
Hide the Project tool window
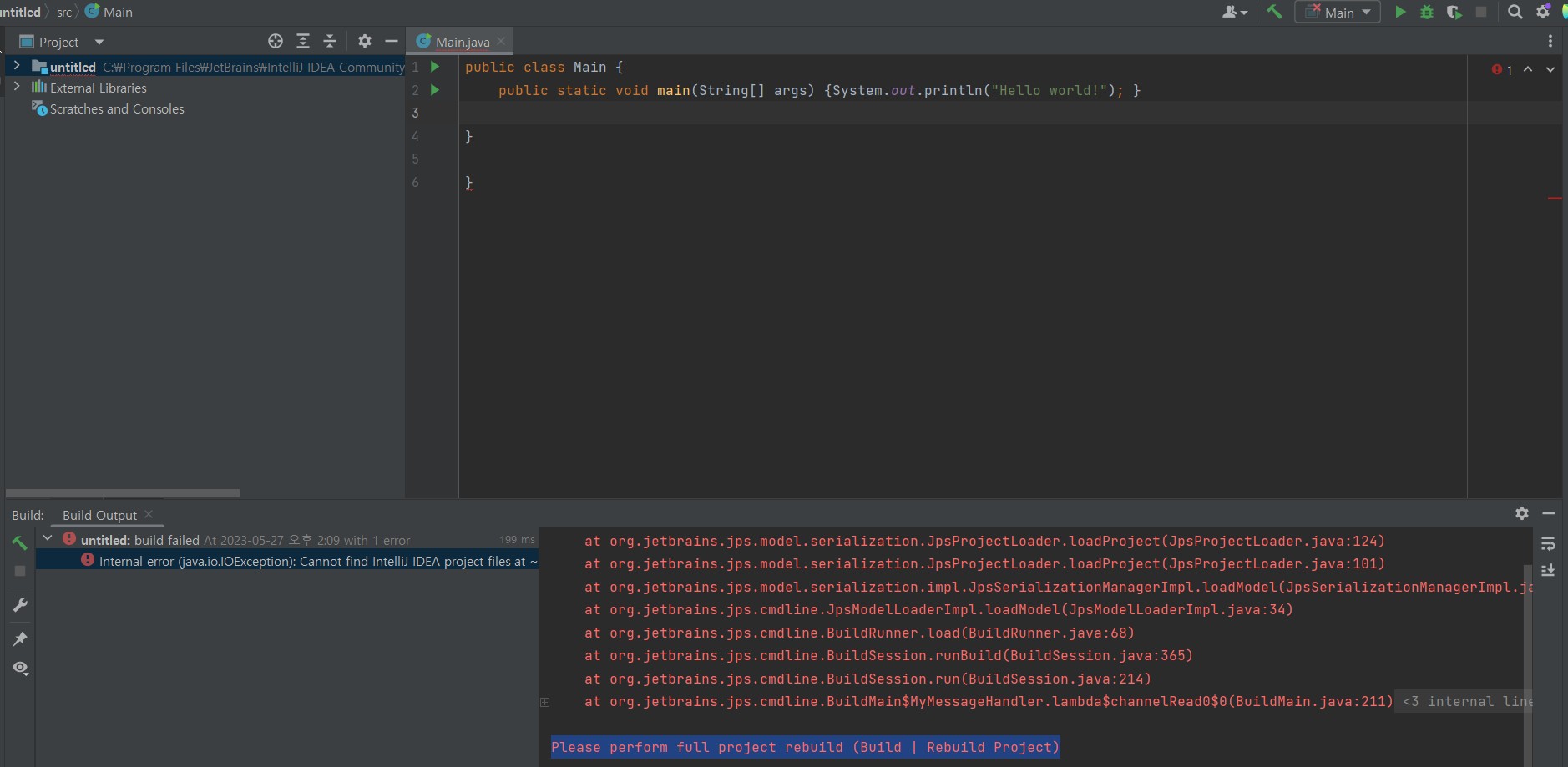tap(392, 41)
